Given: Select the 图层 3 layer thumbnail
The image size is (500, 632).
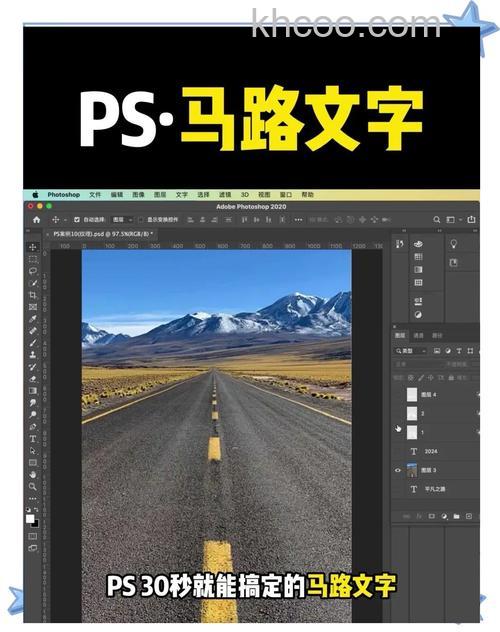Looking at the screenshot, I should (x=412, y=470).
